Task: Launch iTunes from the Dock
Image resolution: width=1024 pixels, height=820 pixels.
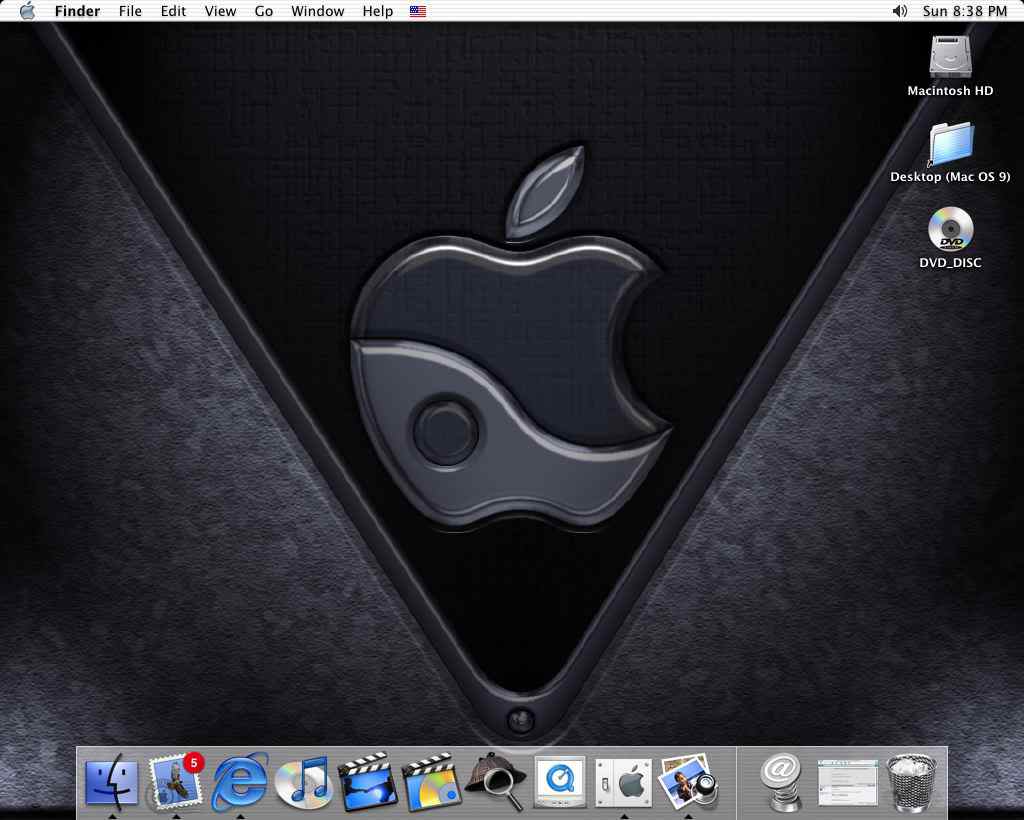Action: pos(303,783)
